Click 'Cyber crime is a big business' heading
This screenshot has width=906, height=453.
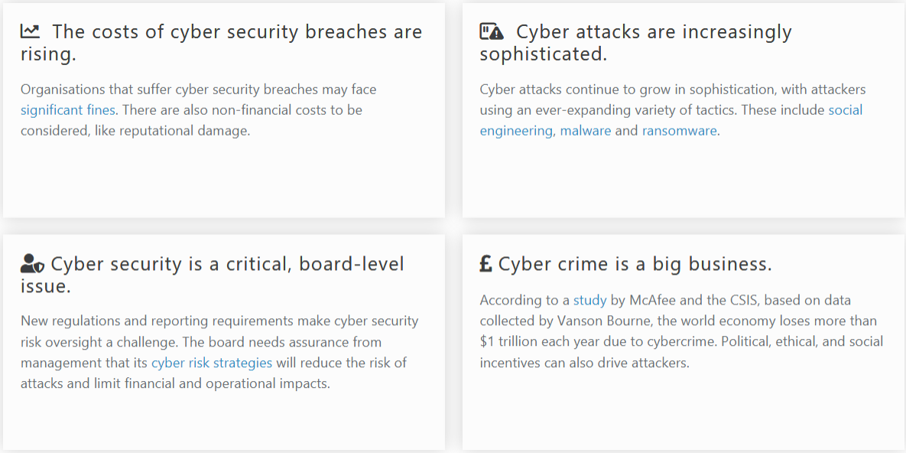click(x=635, y=264)
